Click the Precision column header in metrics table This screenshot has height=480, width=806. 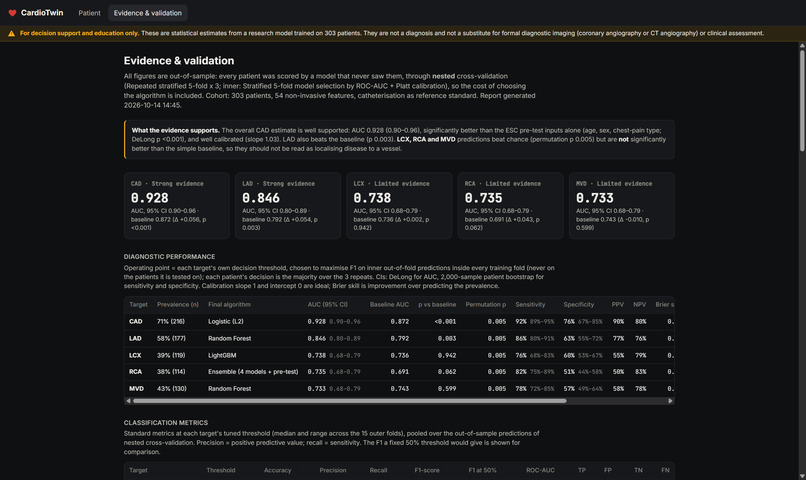click(x=333, y=471)
